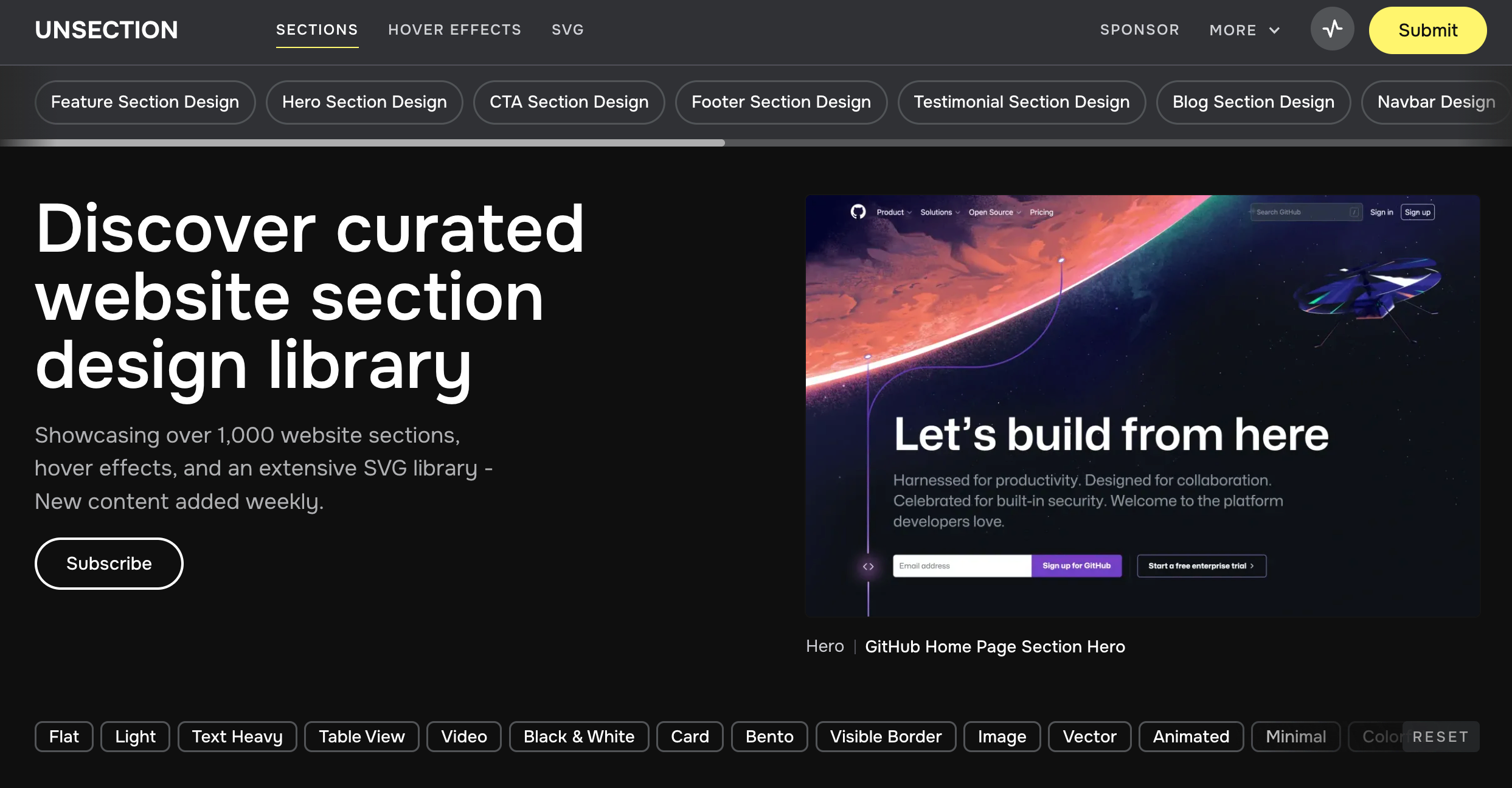Viewport: 1512px width, 788px height.
Task: Switch to the SVG tab
Action: [x=567, y=29]
